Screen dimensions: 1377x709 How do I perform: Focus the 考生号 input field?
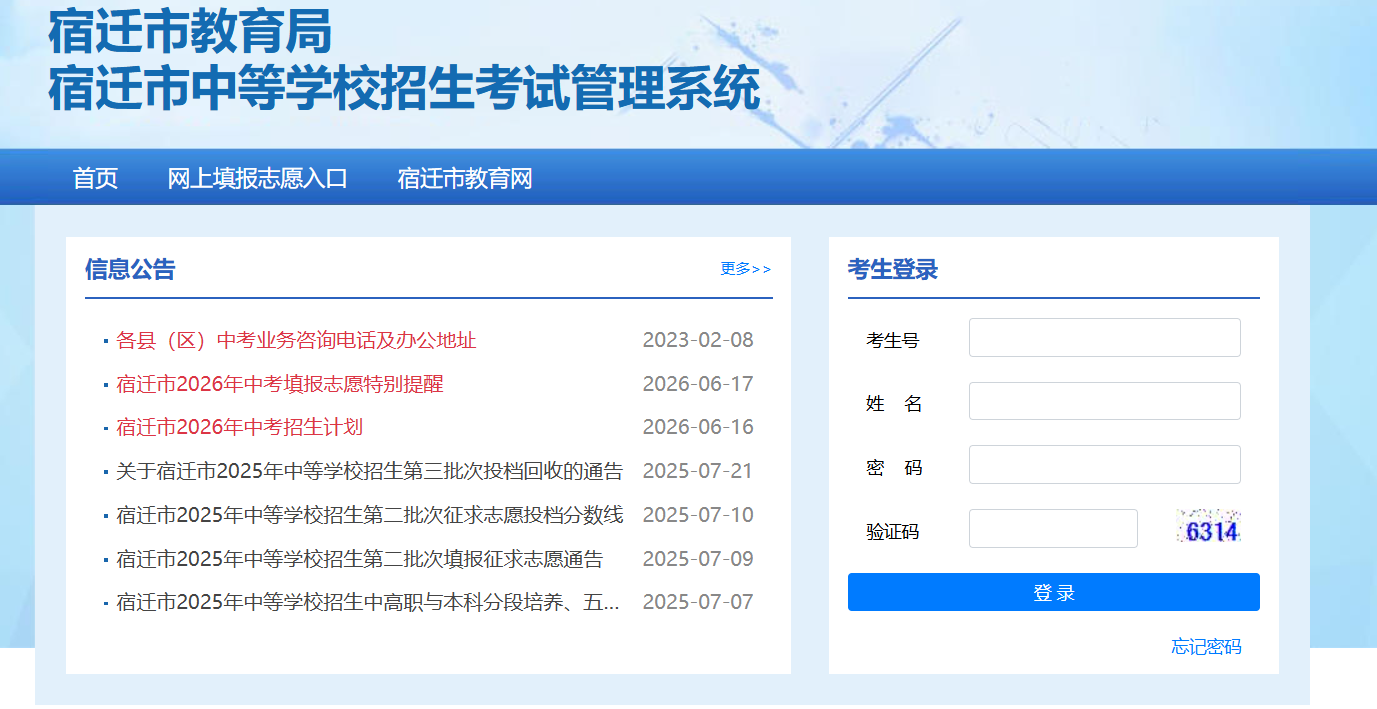1104,338
